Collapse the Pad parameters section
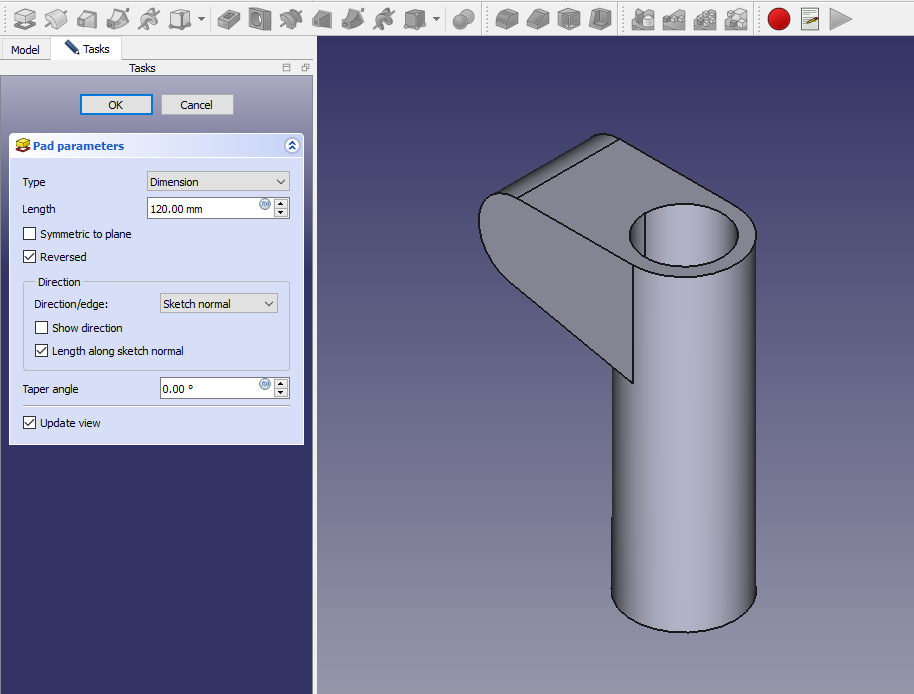The width and height of the screenshot is (914, 694). coord(292,146)
